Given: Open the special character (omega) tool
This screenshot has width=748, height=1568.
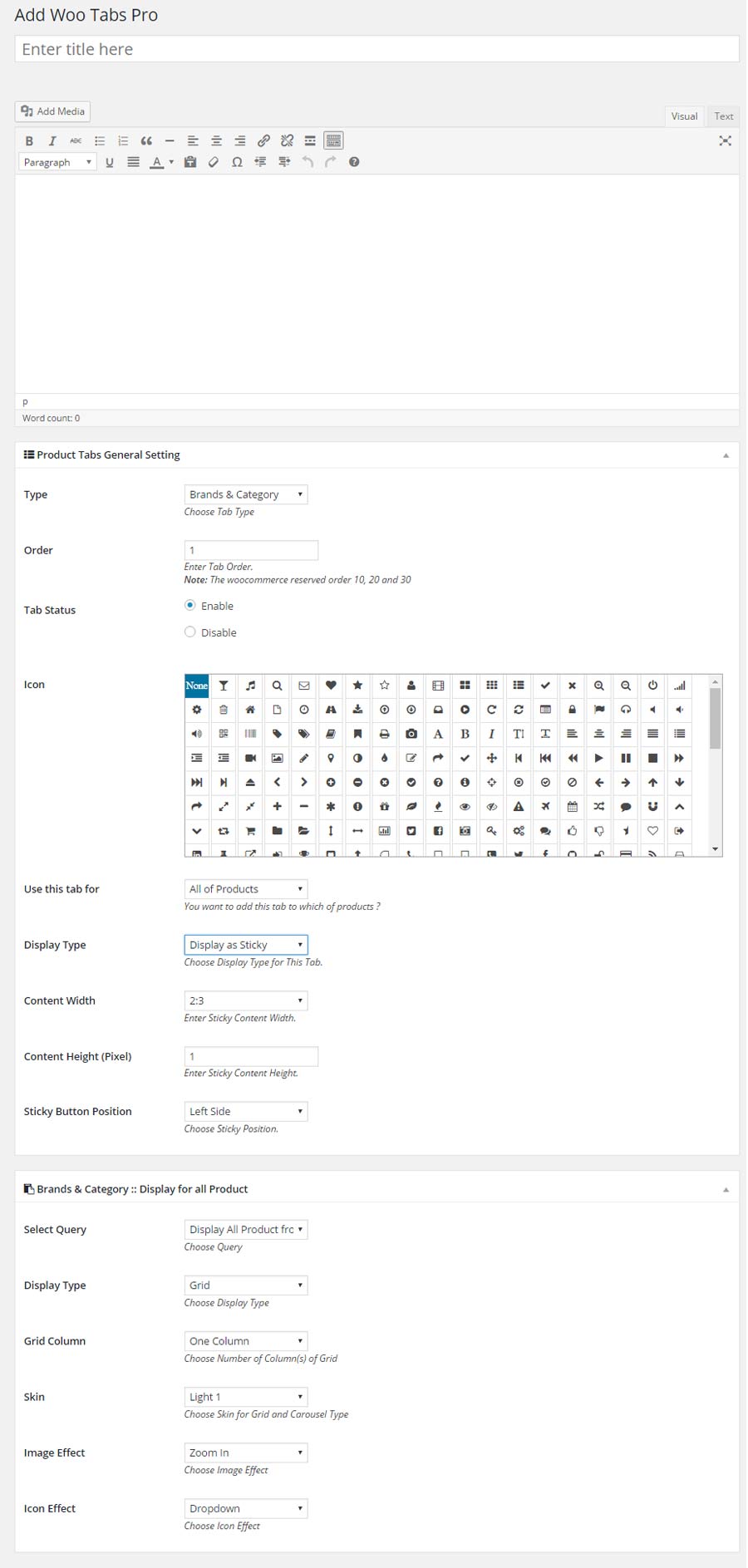Looking at the screenshot, I should (x=237, y=162).
